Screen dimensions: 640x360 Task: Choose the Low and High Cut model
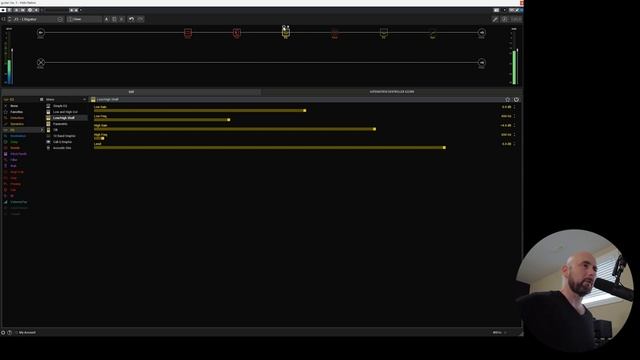click(x=65, y=112)
